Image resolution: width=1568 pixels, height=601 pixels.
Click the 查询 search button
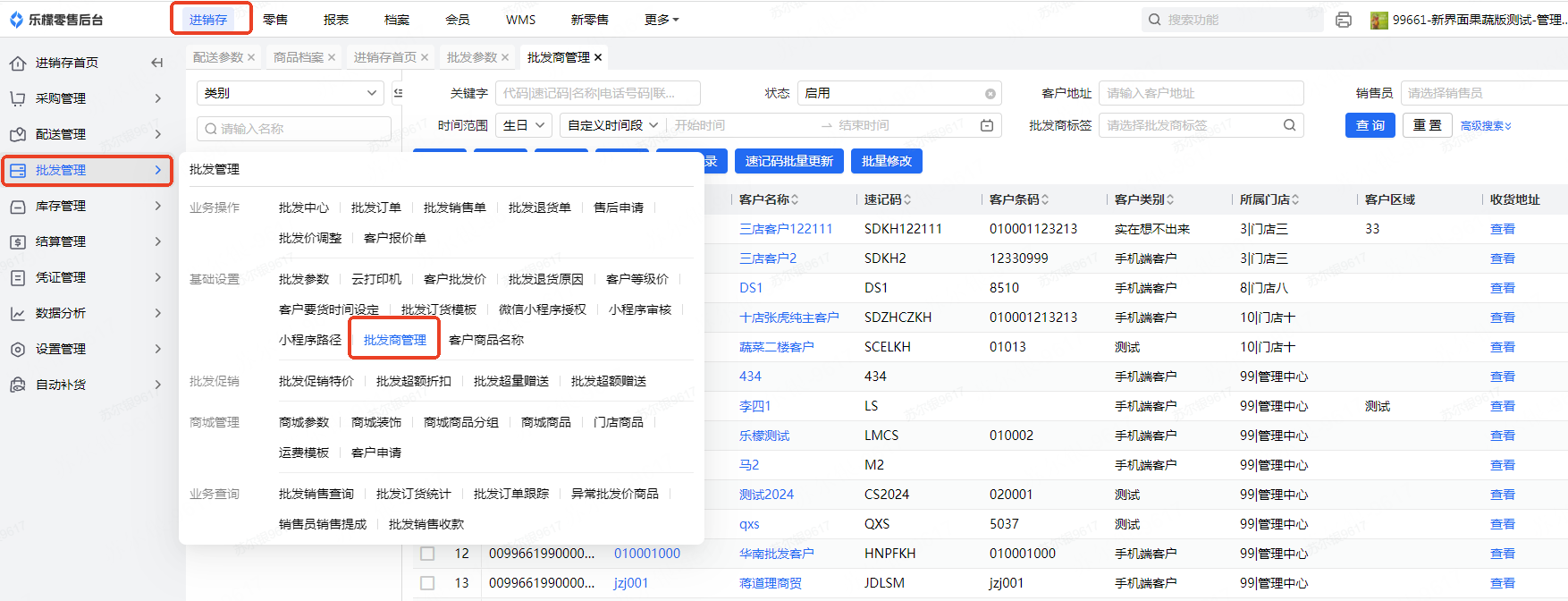[1370, 126]
